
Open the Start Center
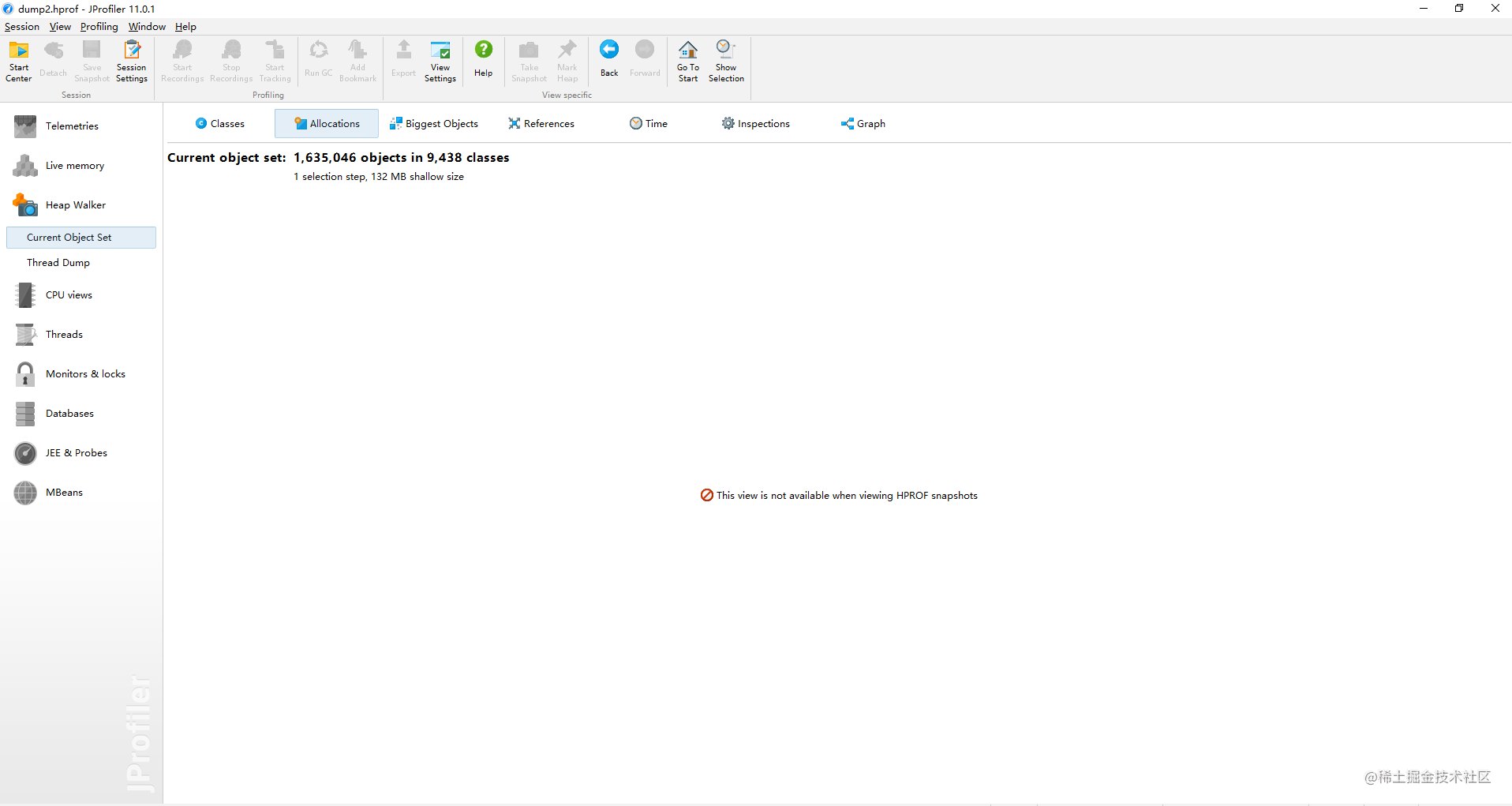coord(19,61)
